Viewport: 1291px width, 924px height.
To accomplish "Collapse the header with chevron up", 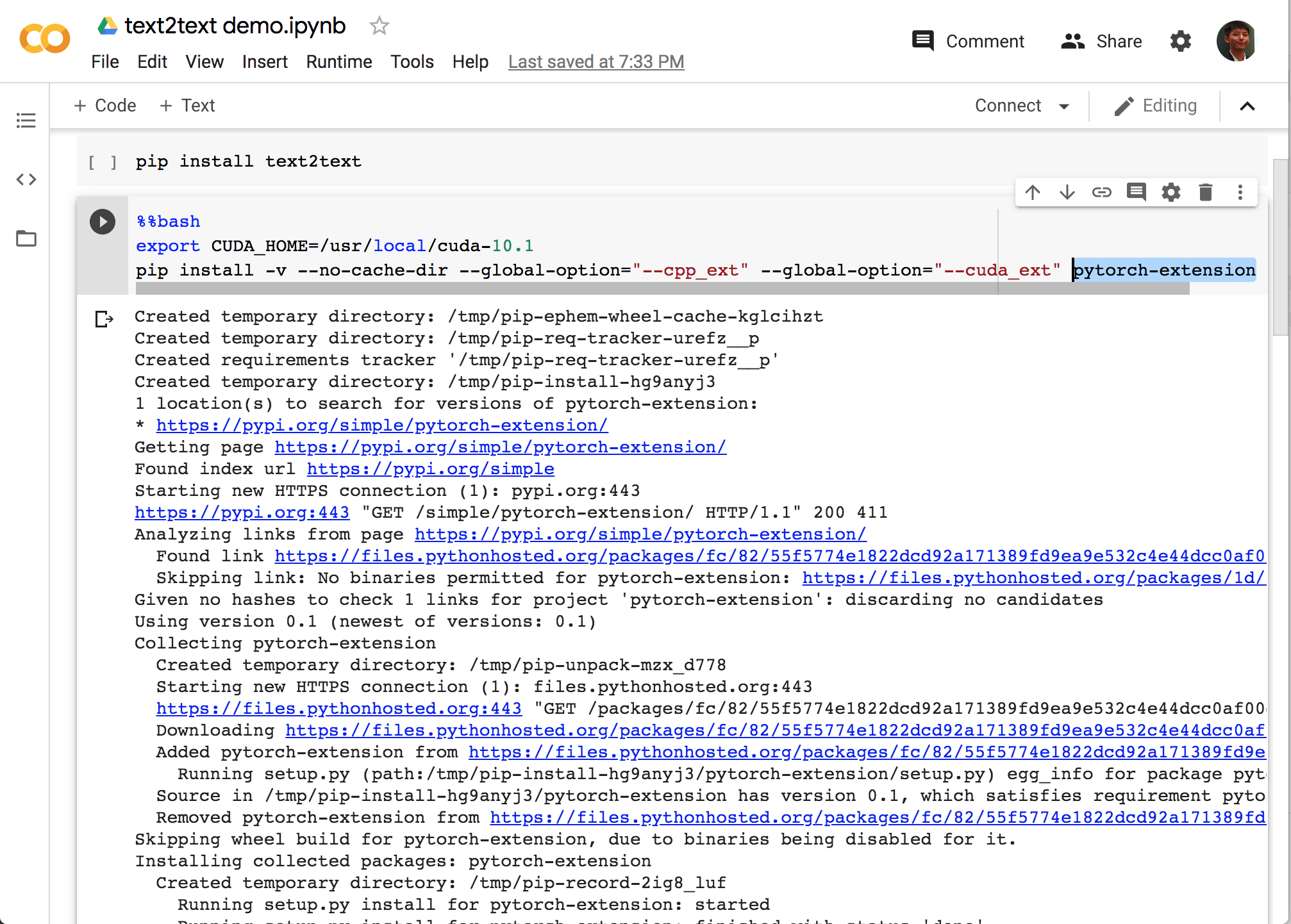I will point(1247,106).
